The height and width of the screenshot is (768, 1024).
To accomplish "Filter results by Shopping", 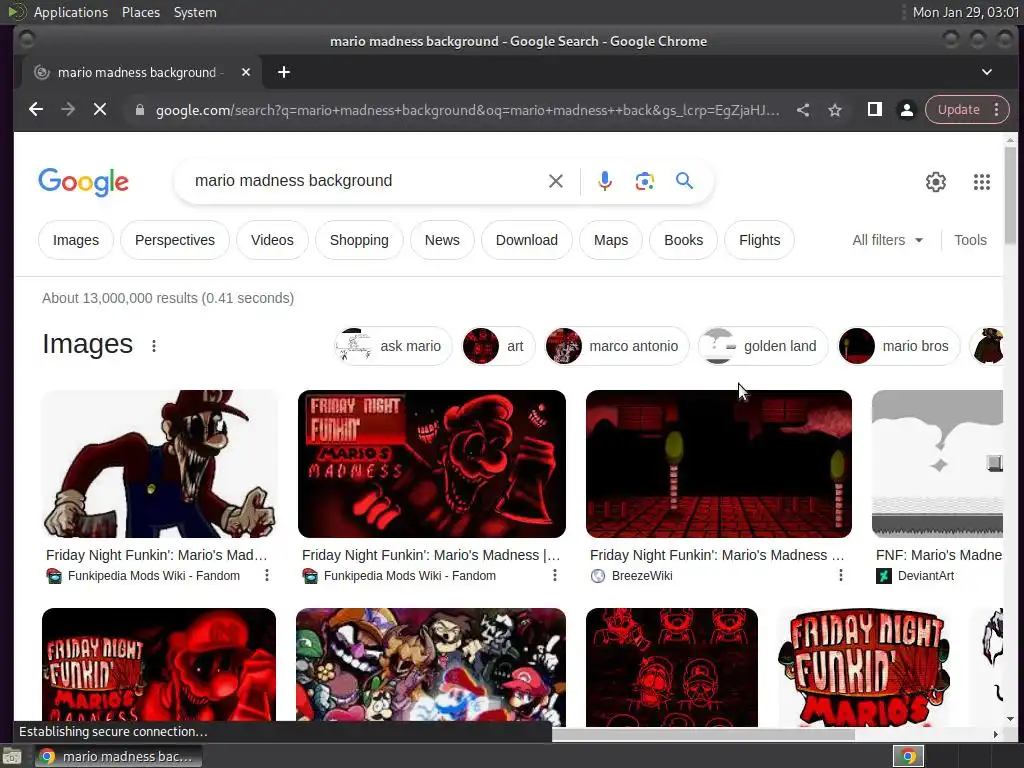I will [x=359, y=240].
